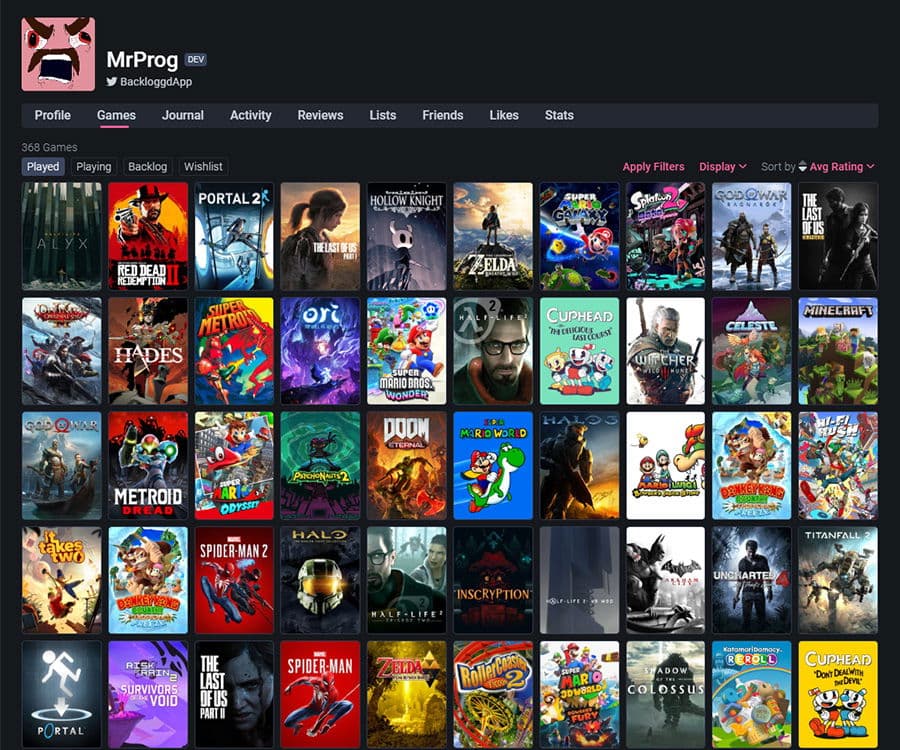
Task: Open the BackloggdApp Twitter link
Action: pos(156,81)
